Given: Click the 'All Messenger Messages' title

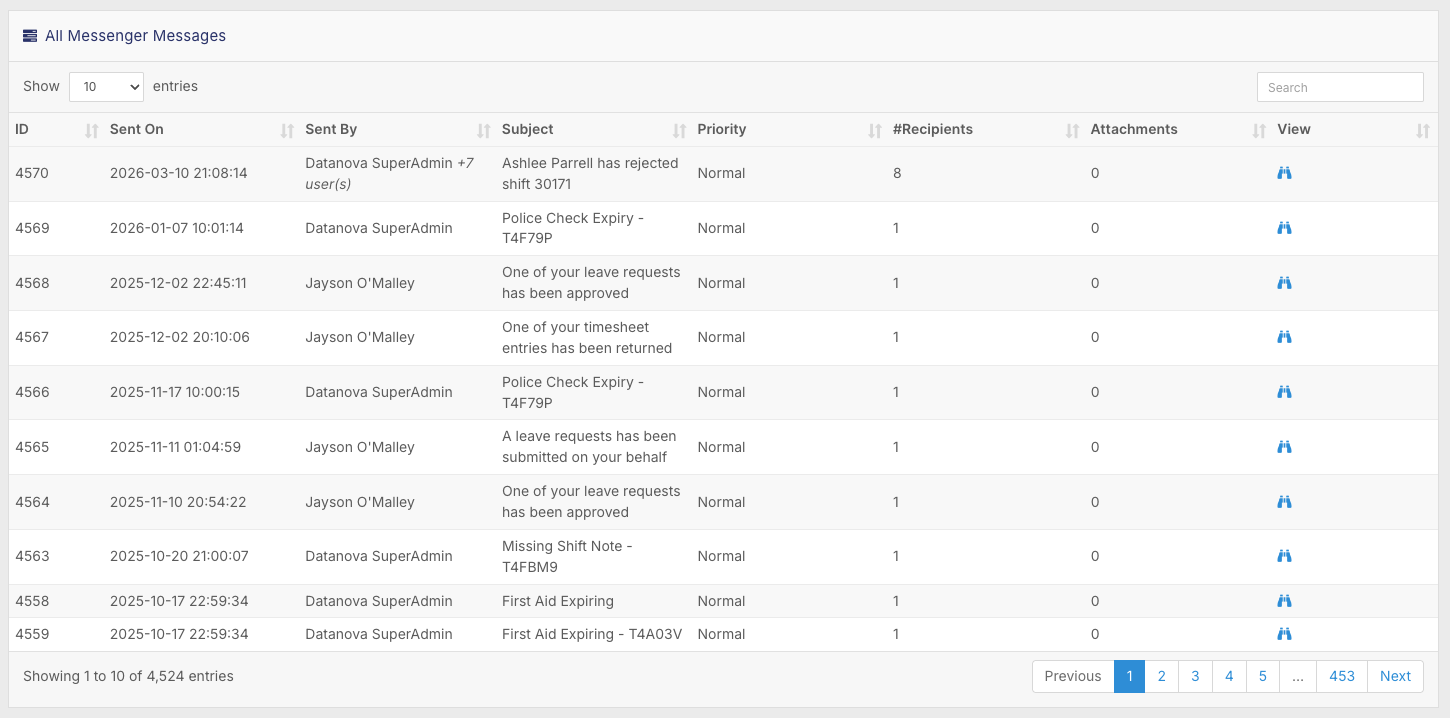Looking at the screenshot, I should tap(135, 36).
